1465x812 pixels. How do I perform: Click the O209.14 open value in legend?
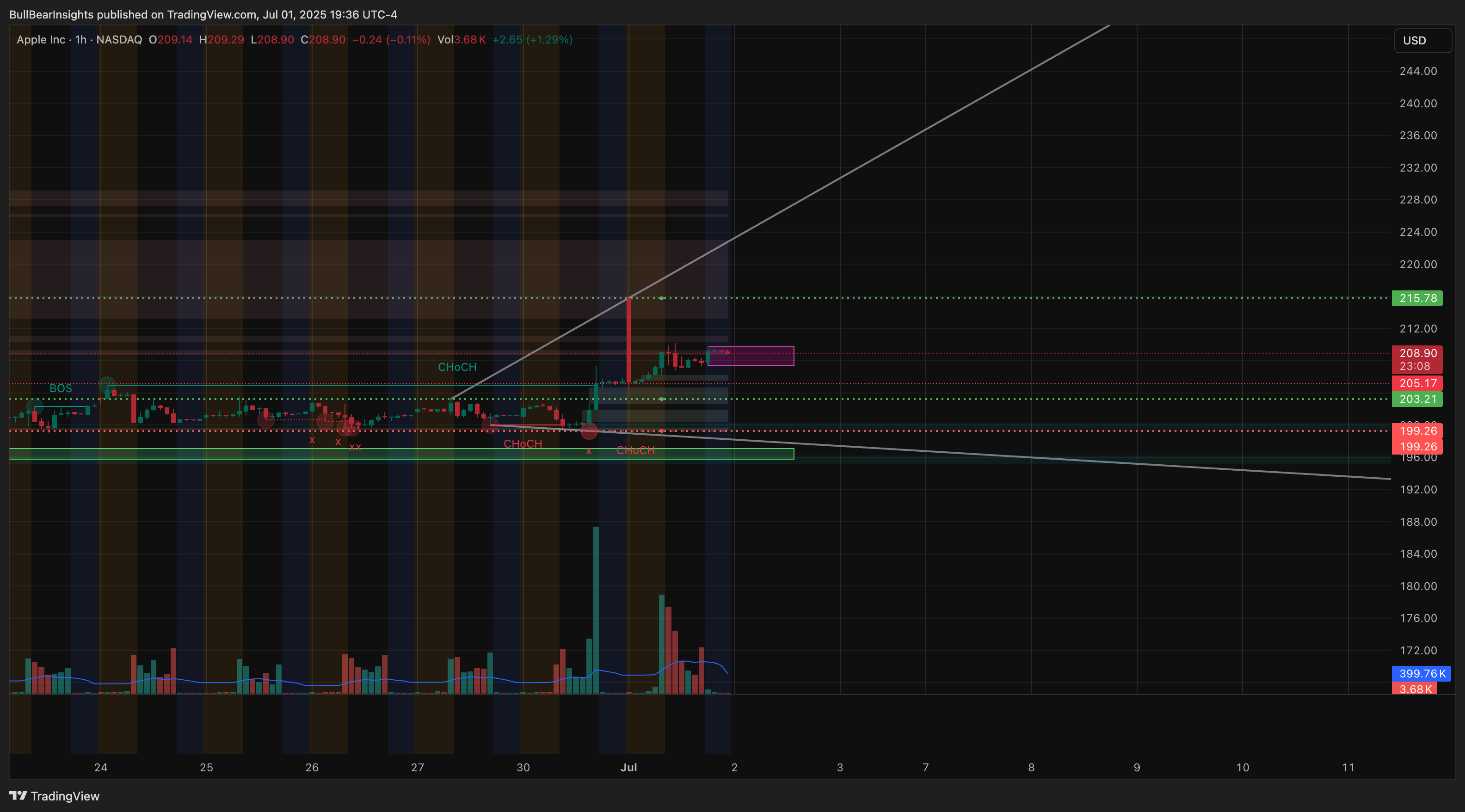pyautogui.click(x=171, y=40)
